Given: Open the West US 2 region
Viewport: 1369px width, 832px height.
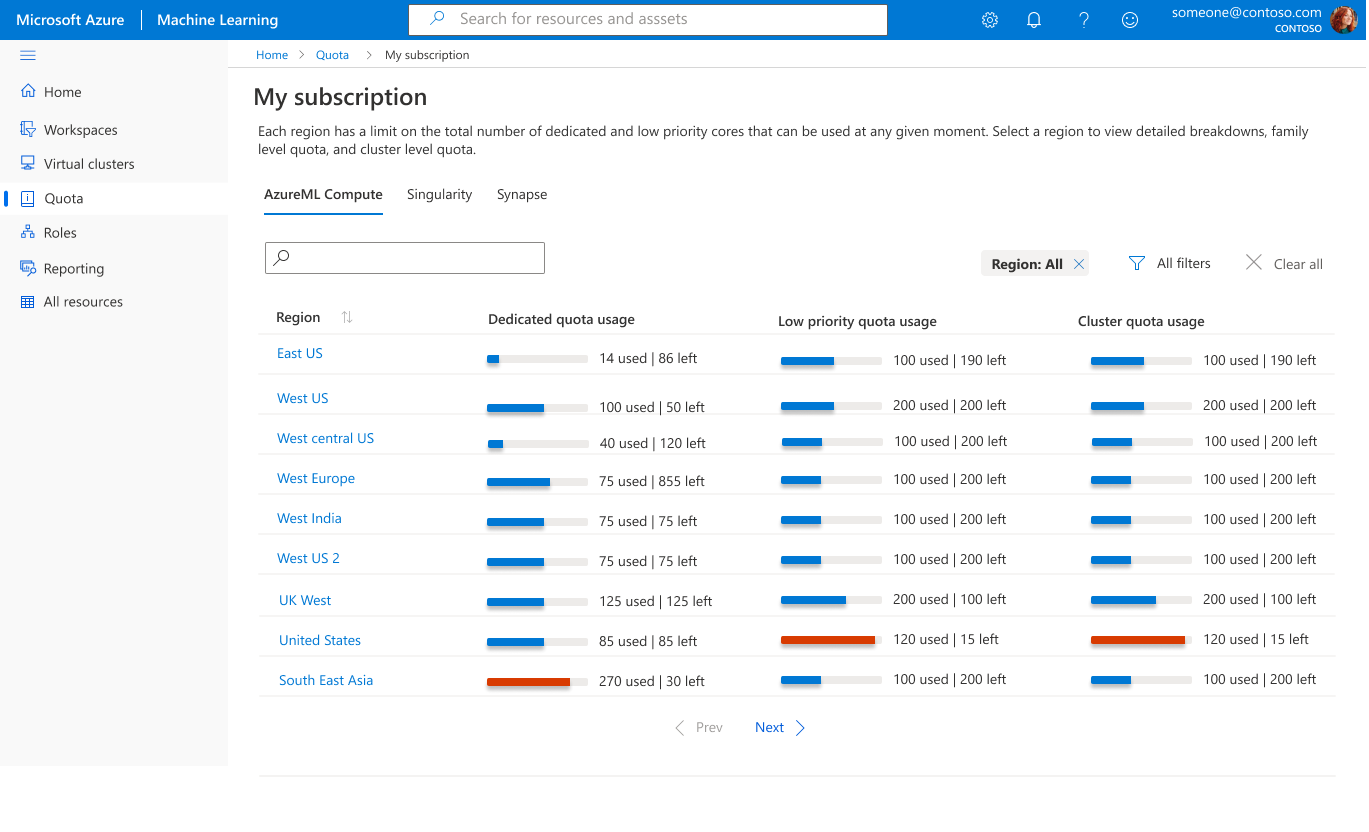Looking at the screenshot, I should coord(308,558).
